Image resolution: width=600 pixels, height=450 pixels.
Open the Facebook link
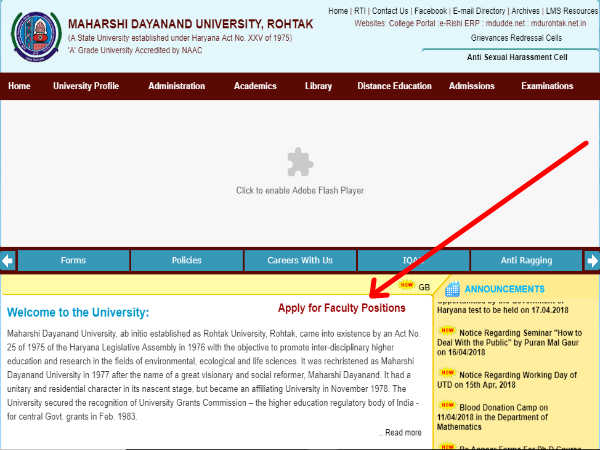(430, 11)
